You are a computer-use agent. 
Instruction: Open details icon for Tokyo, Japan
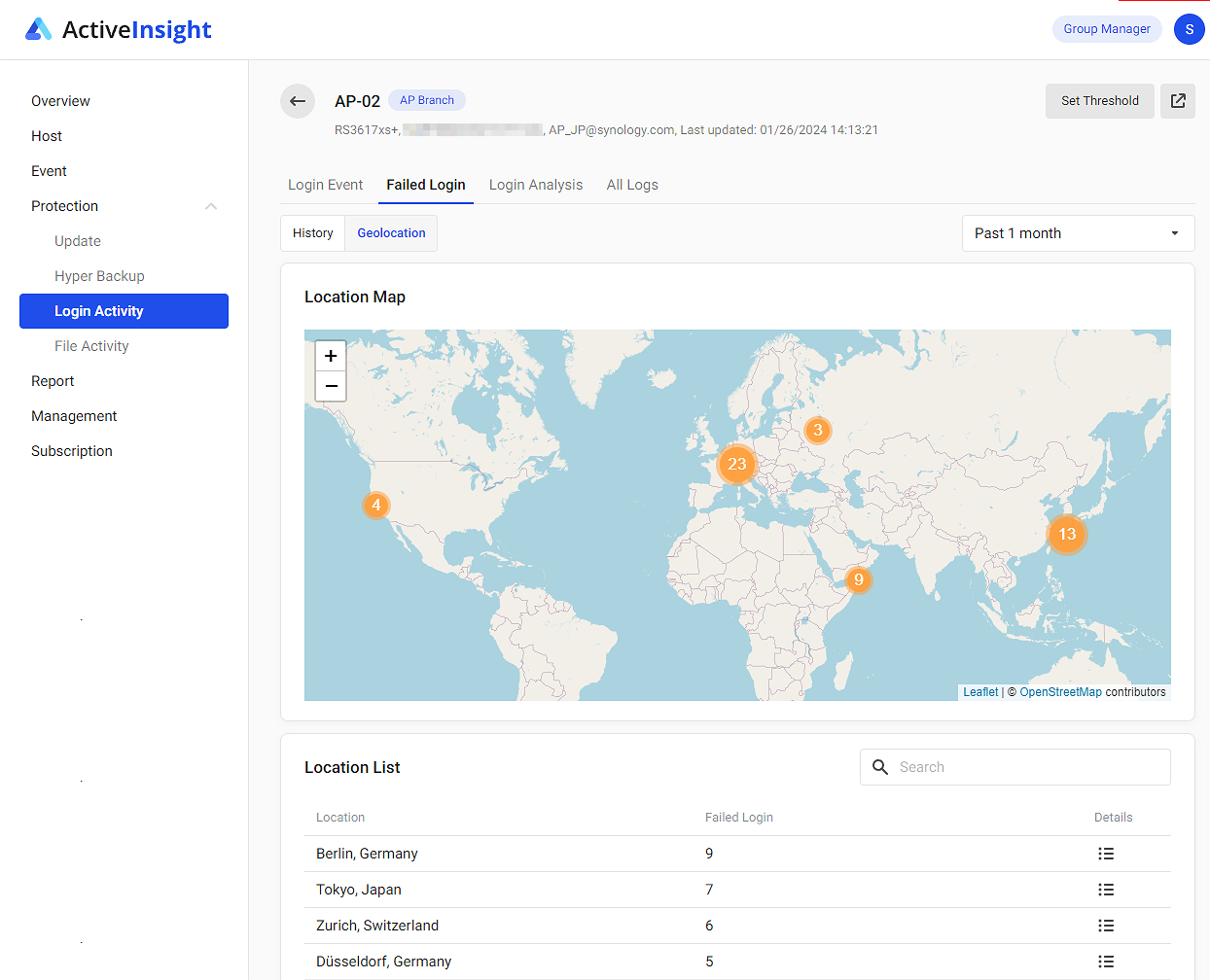[1106, 890]
